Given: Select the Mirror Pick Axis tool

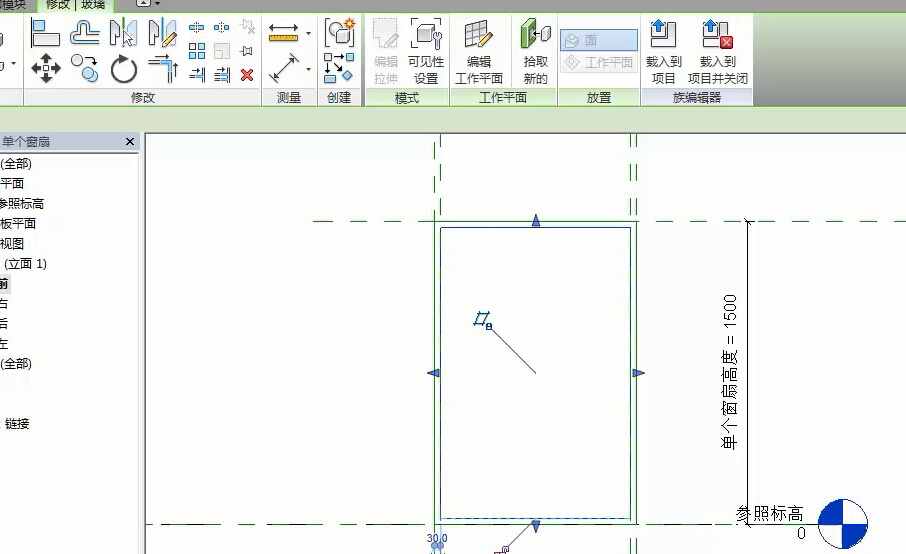Looking at the screenshot, I should tap(123, 33).
